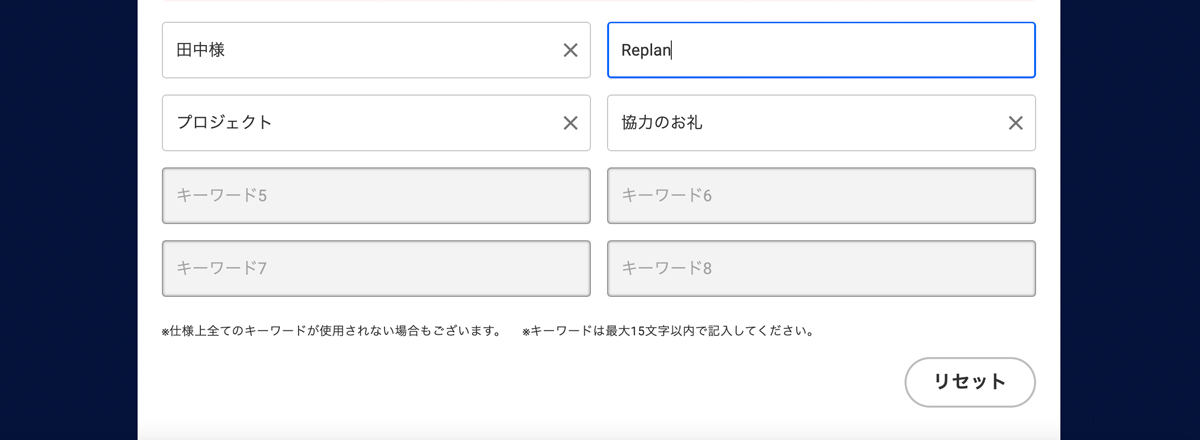Click the リセット button
This screenshot has width=1200, height=440.
[x=970, y=382]
